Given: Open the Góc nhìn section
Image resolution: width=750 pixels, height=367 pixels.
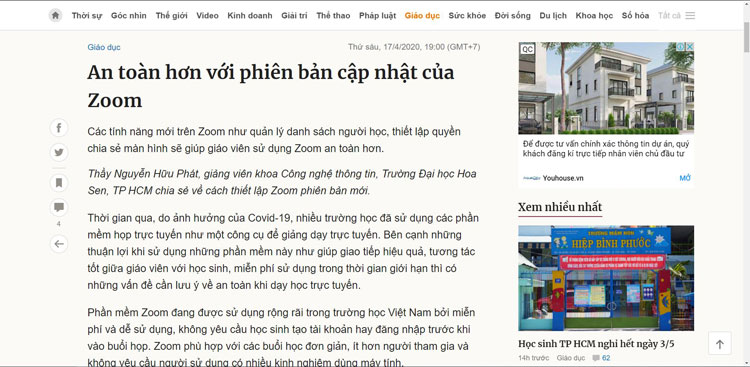Looking at the screenshot, I should [129, 15].
